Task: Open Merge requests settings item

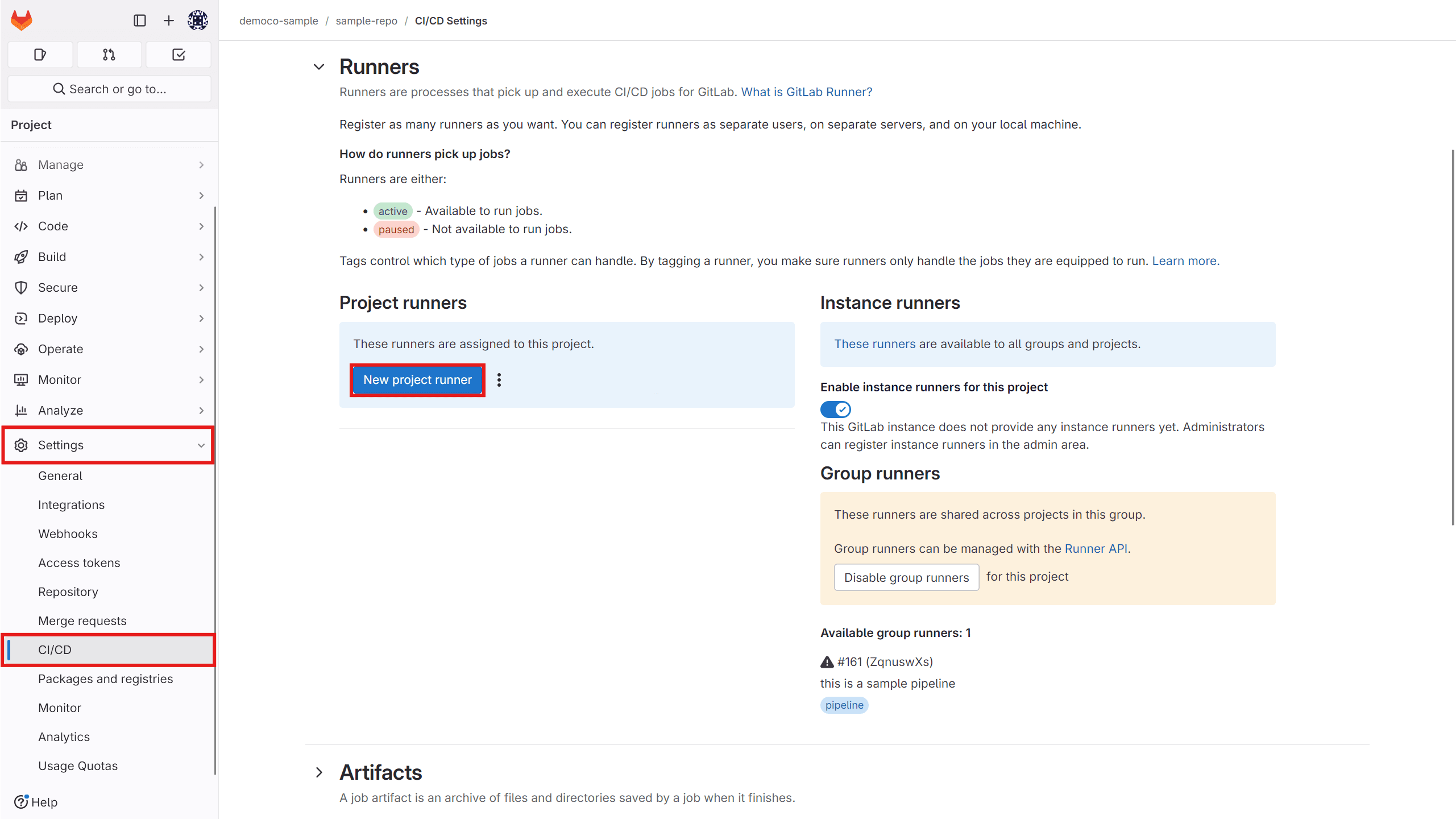Action: 109,621
